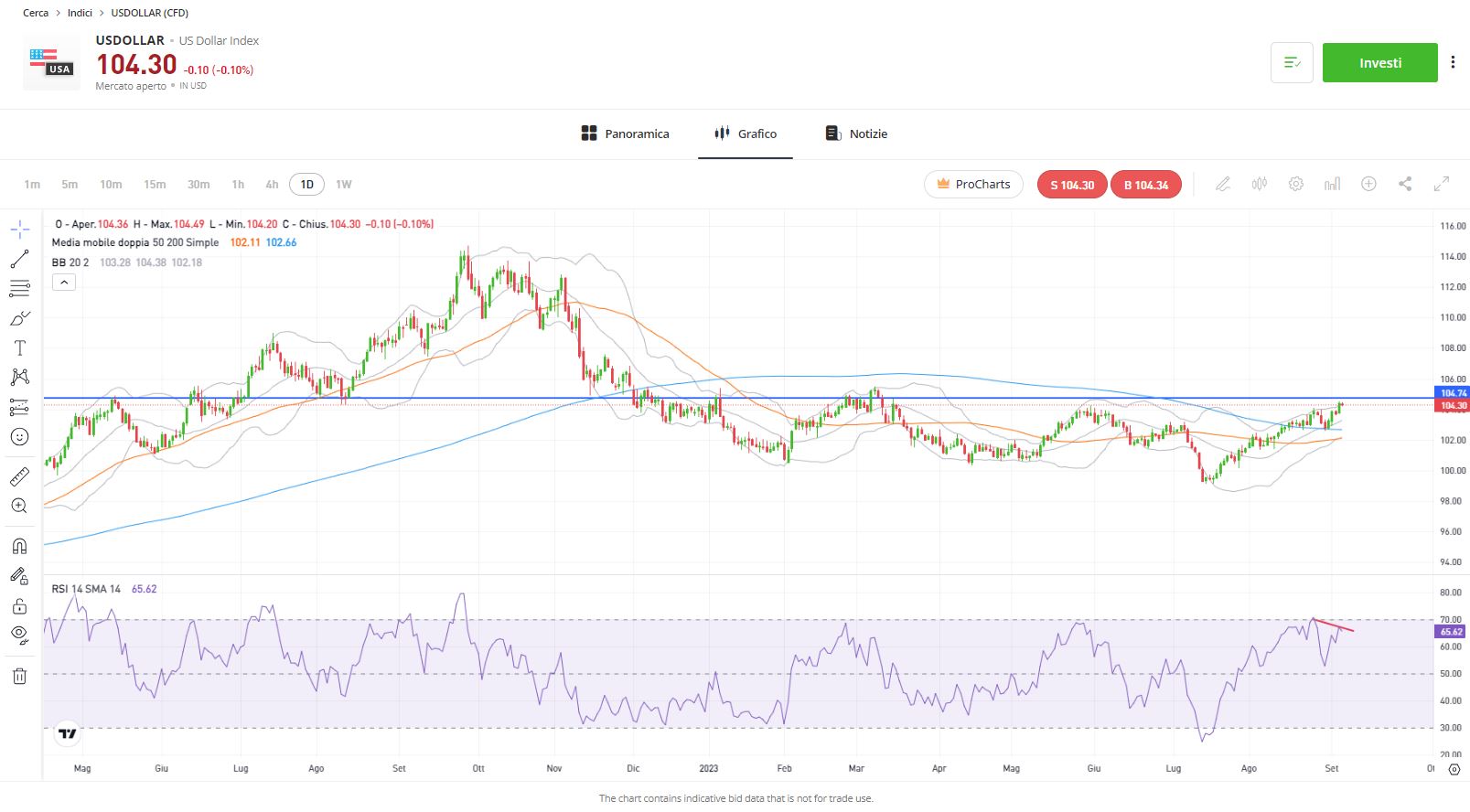Select the 4h timeframe
The width and height of the screenshot is (1470, 812).
(x=272, y=184)
